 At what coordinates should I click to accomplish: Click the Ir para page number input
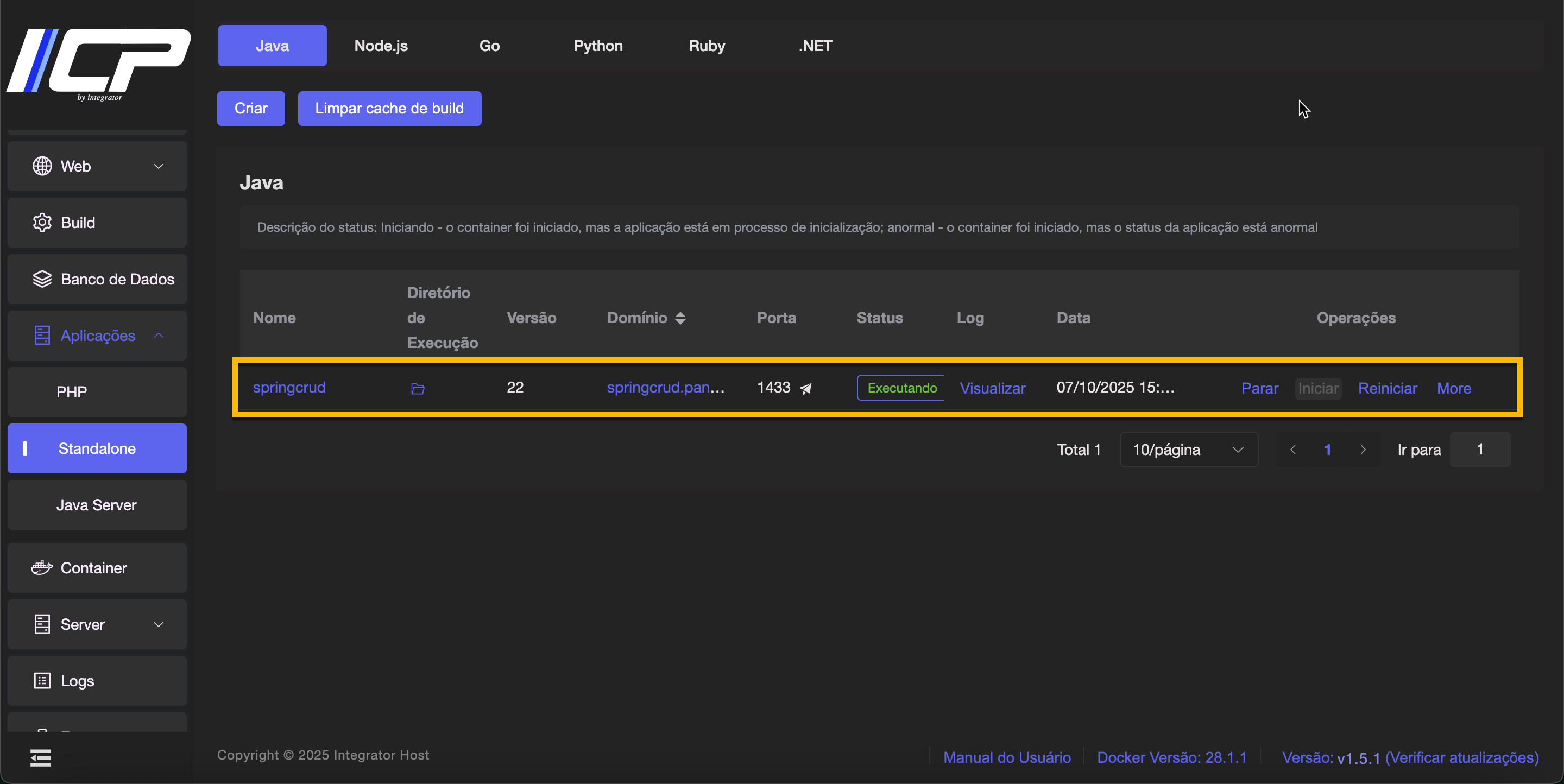[x=1479, y=450]
